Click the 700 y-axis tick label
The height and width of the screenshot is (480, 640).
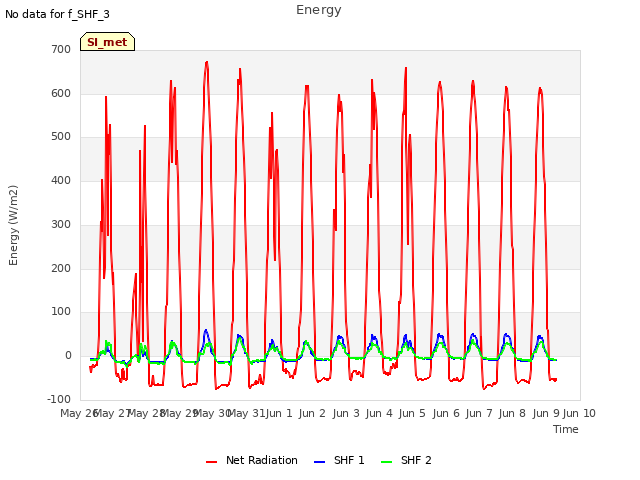(x=61, y=49)
